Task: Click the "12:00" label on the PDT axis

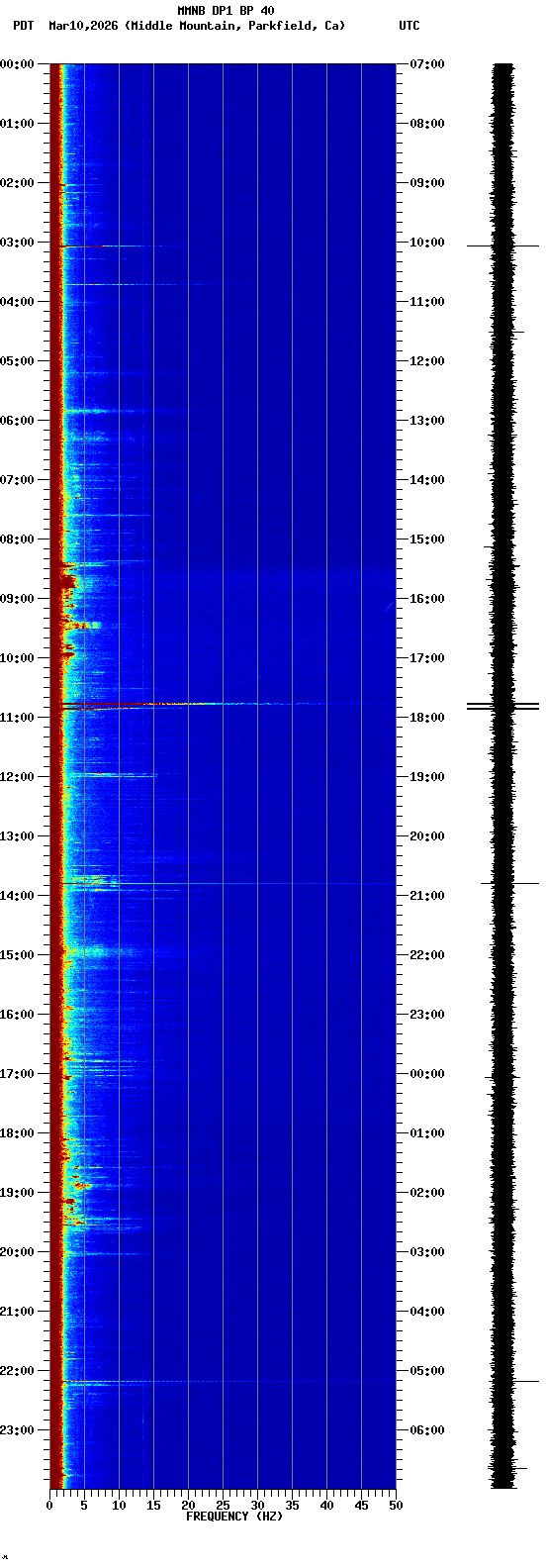Action: pyautogui.click(x=17, y=777)
